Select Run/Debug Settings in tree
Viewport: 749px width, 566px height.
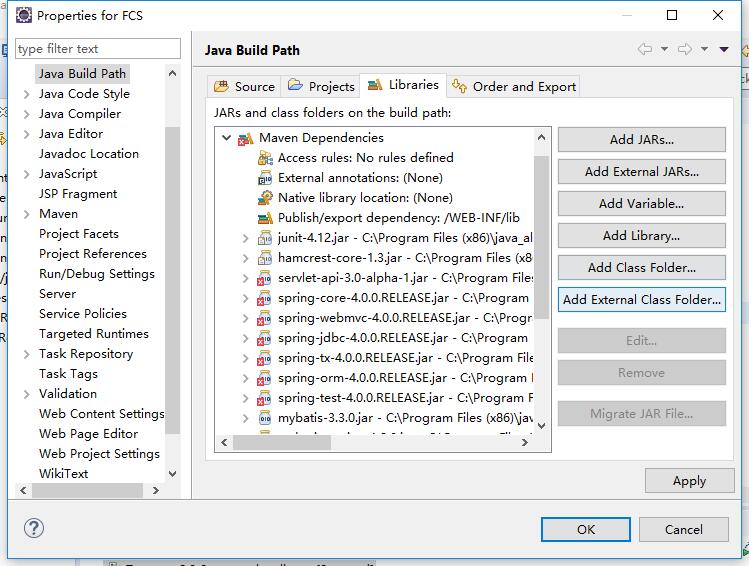97,274
